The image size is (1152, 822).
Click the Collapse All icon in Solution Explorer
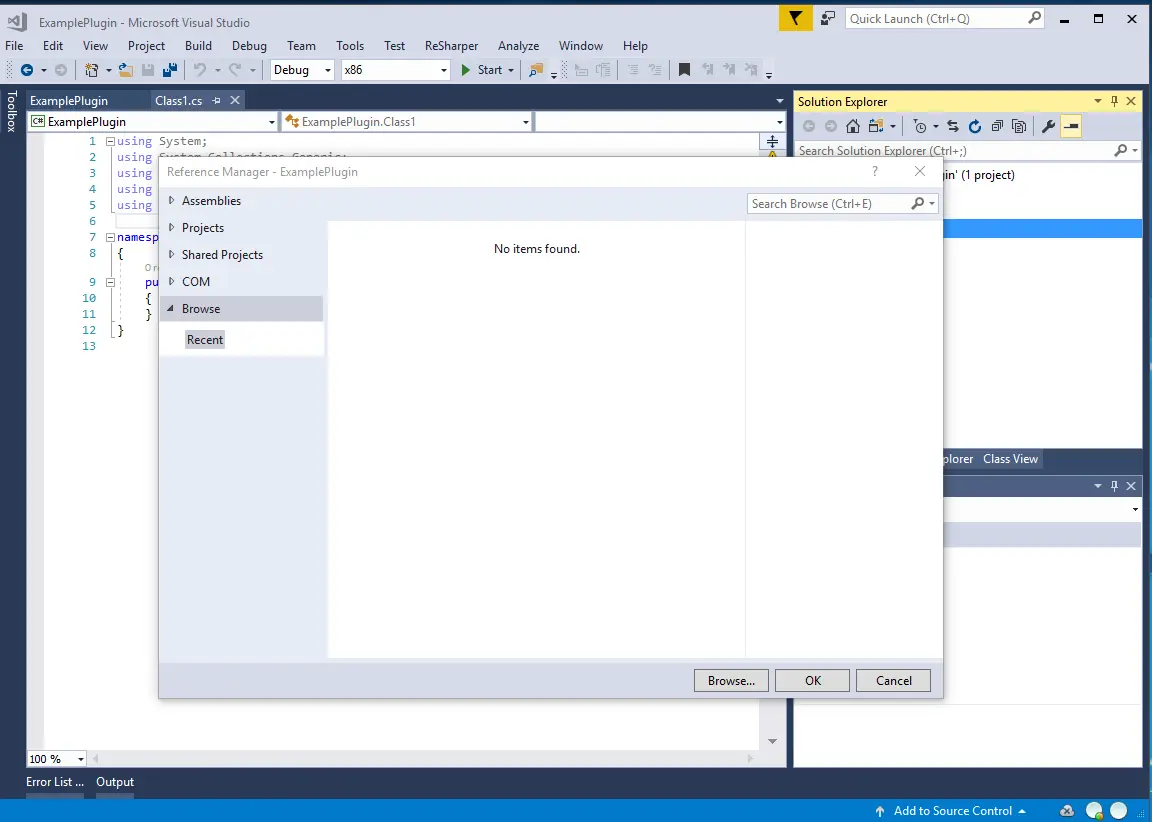[x=997, y=126]
